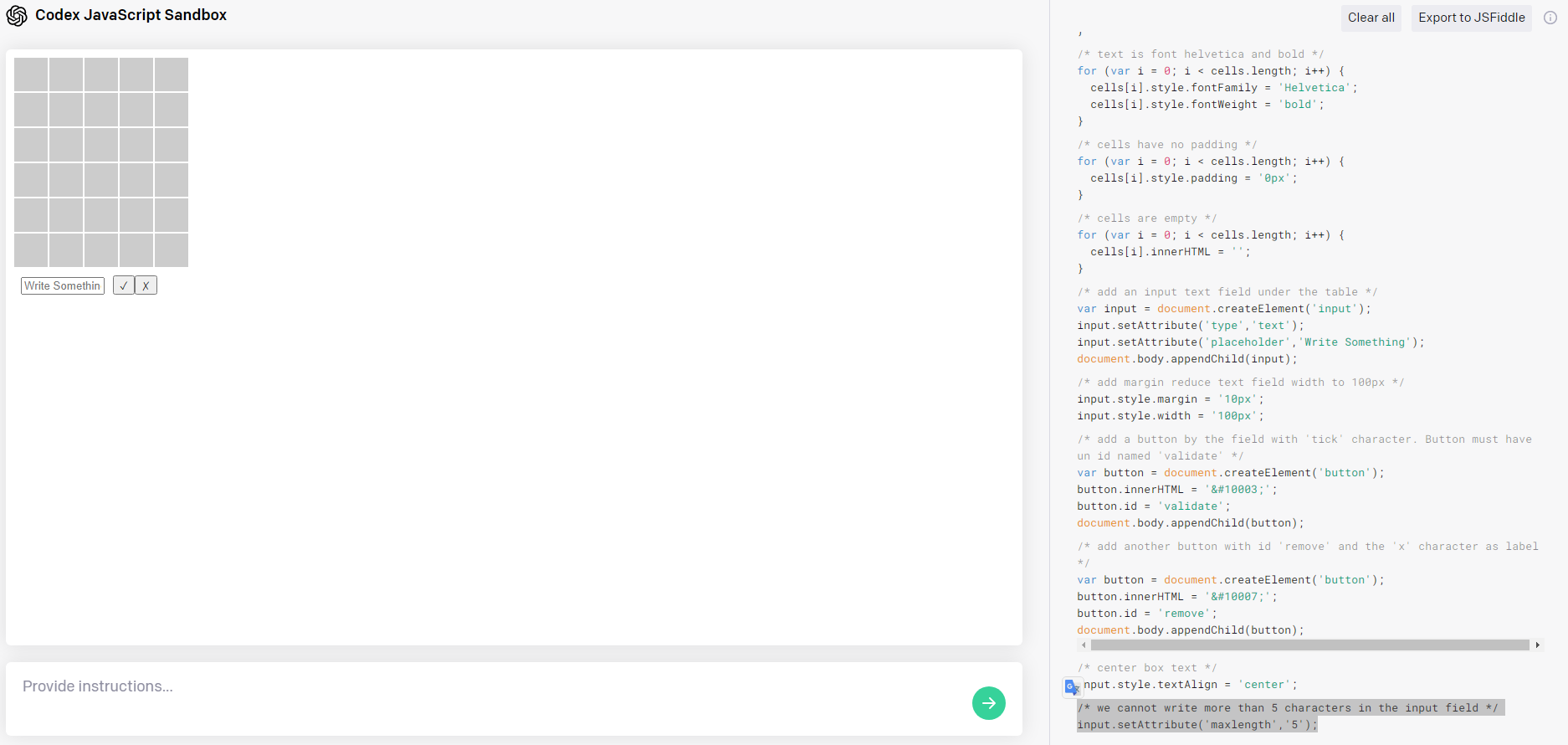This screenshot has height=745, width=1568.
Task: Click the code scrollbar right arrow
Action: tap(1537, 645)
